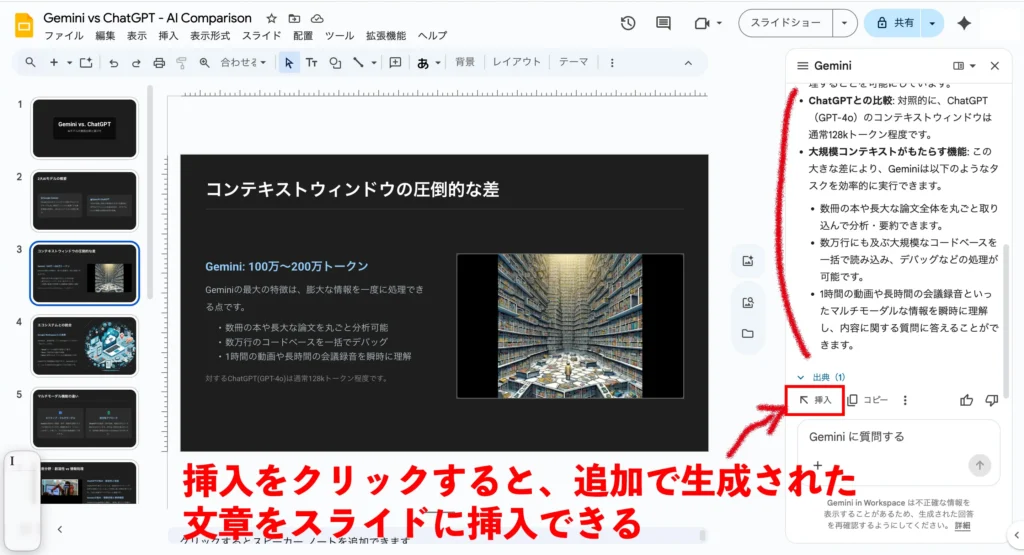Click the Gemini sparkle icon

[x=964, y=23]
